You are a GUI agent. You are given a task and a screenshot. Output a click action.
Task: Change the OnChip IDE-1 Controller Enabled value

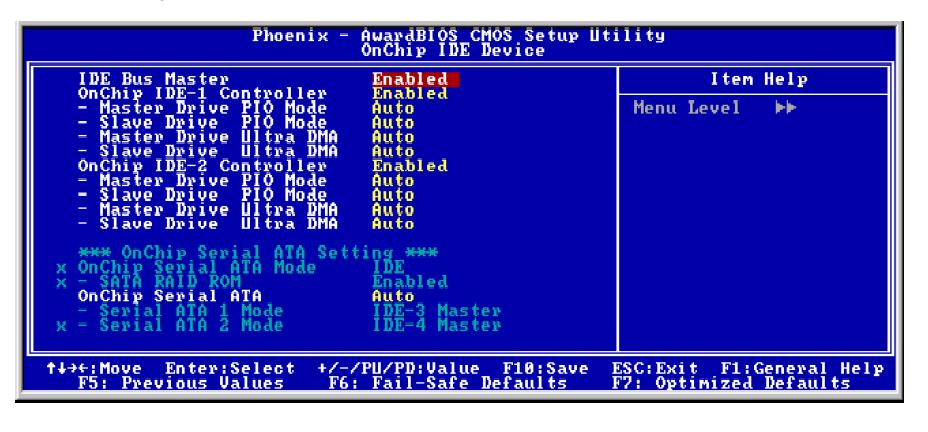tap(410, 94)
